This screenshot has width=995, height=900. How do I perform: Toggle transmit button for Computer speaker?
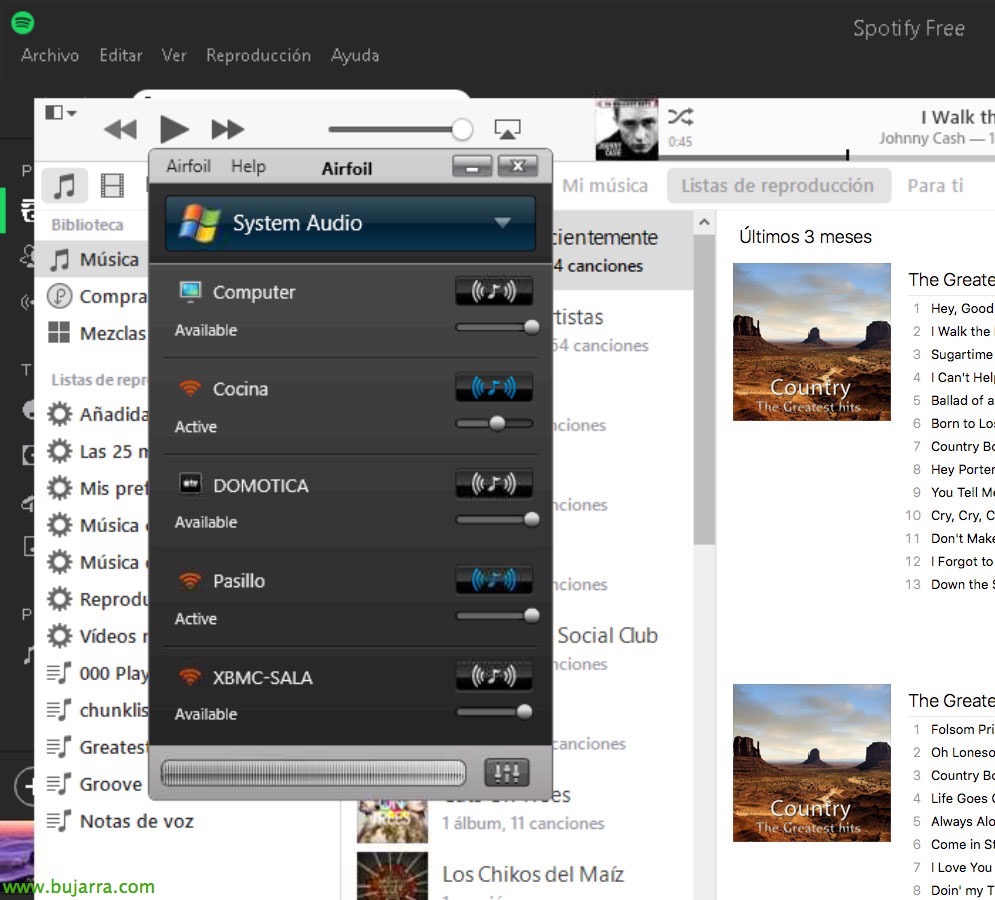click(x=494, y=291)
